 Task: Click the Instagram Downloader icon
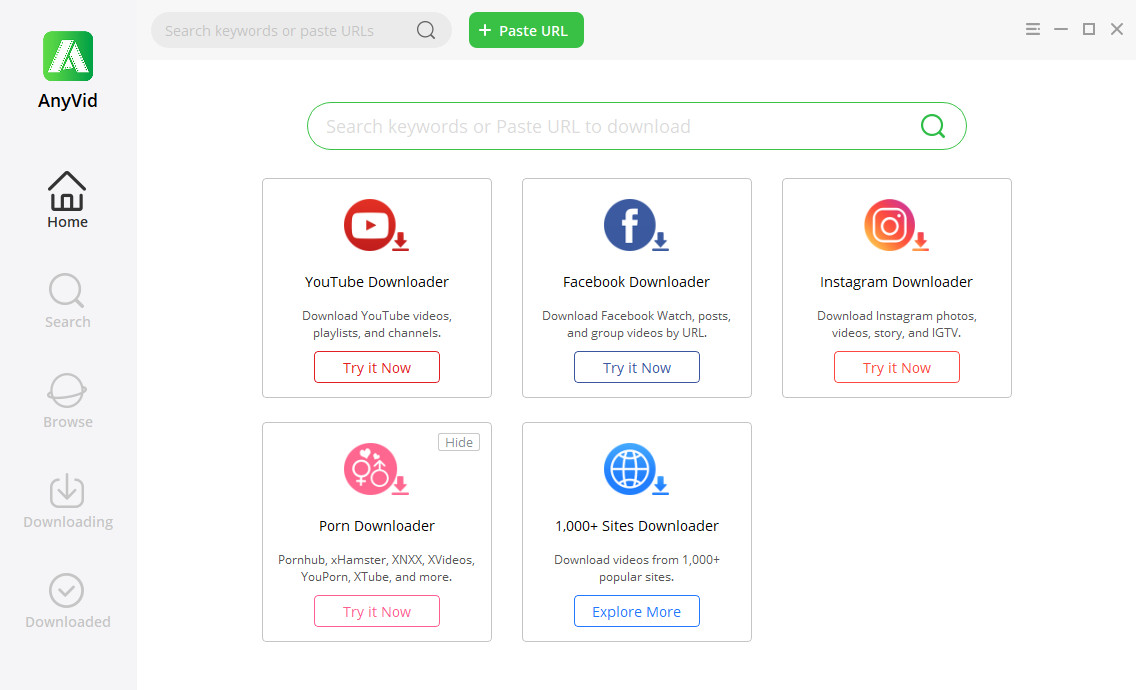pyautogui.click(x=896, y=225)
